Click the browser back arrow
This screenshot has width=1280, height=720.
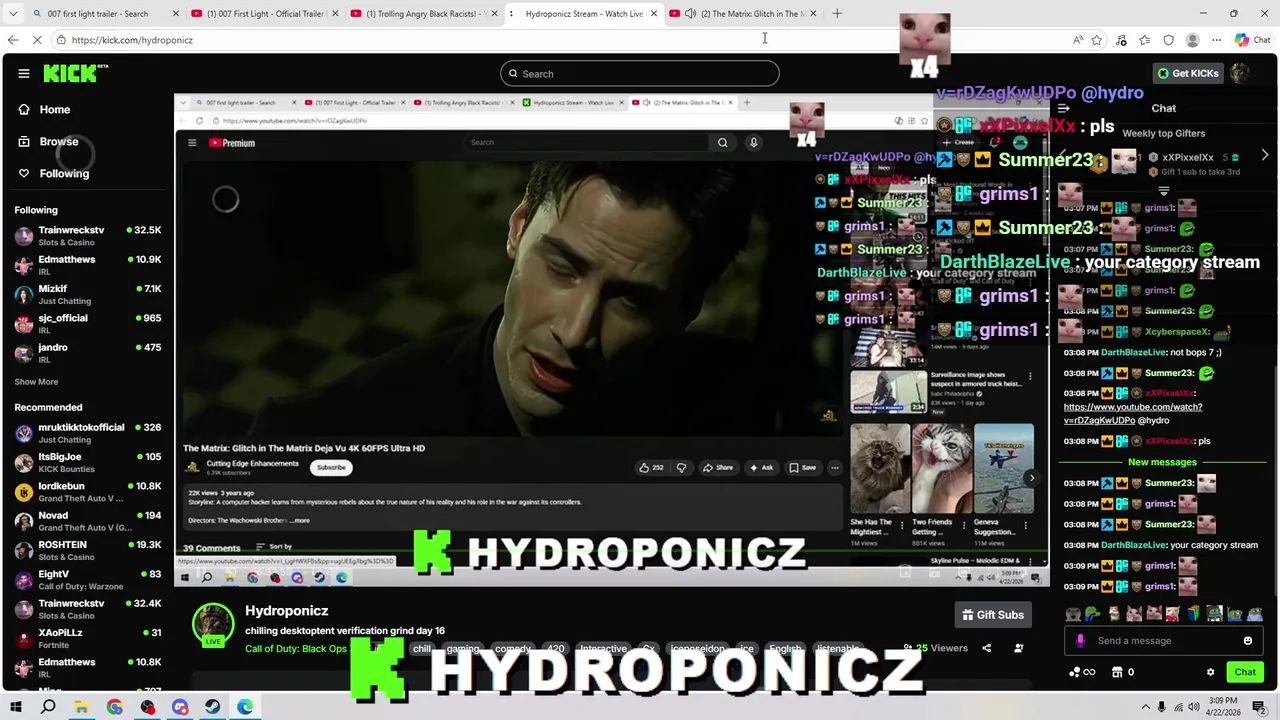point(13,40)
